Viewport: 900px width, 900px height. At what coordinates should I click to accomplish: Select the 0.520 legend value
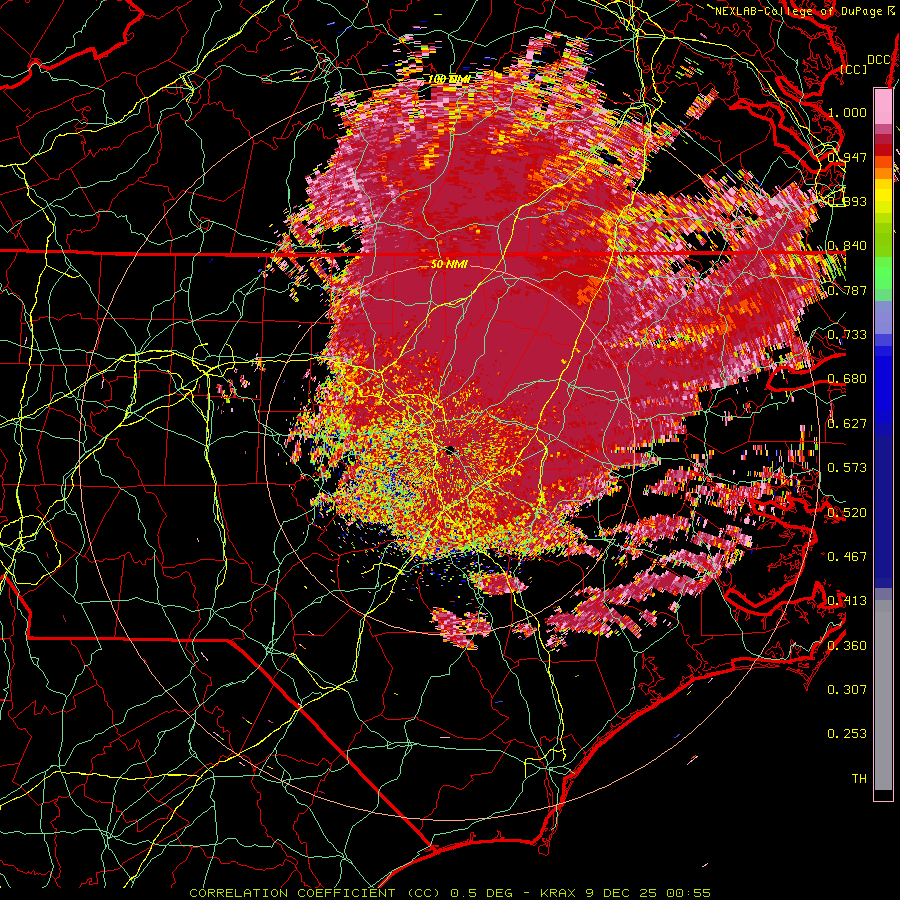pyautogui.click(x=847, y=513)
